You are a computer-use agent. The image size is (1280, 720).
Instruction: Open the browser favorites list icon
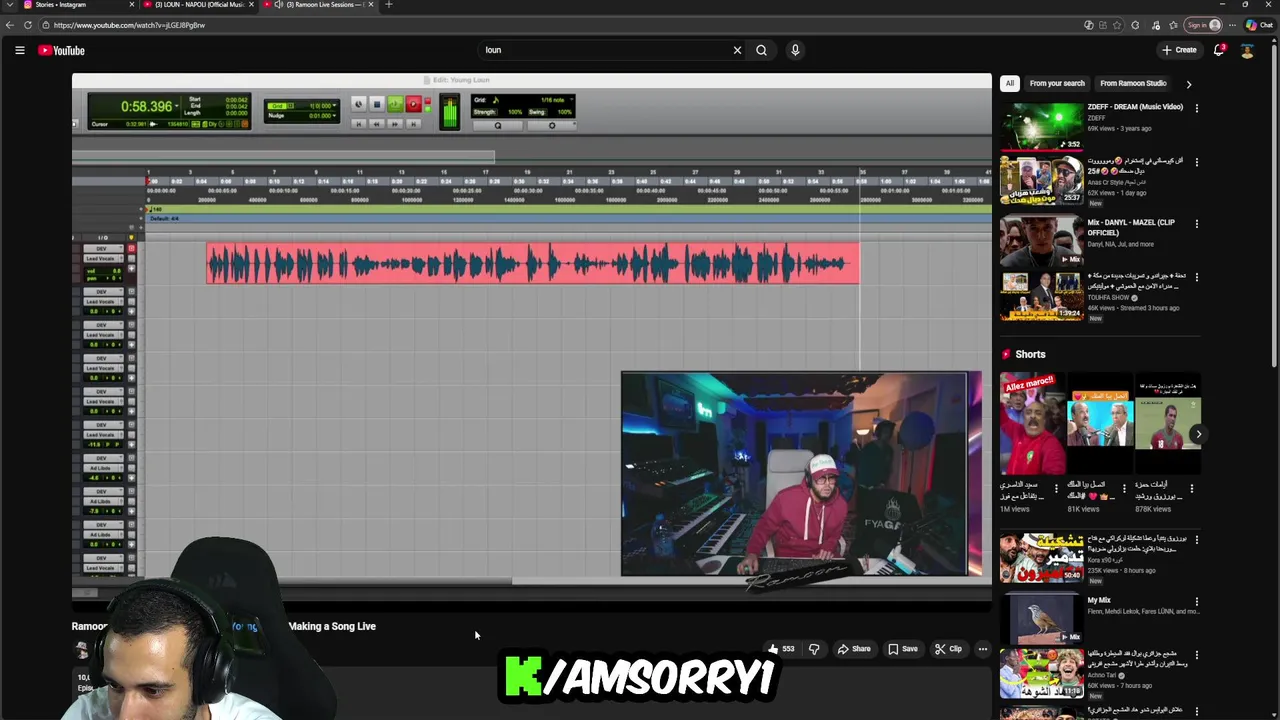pos(1173,25)
